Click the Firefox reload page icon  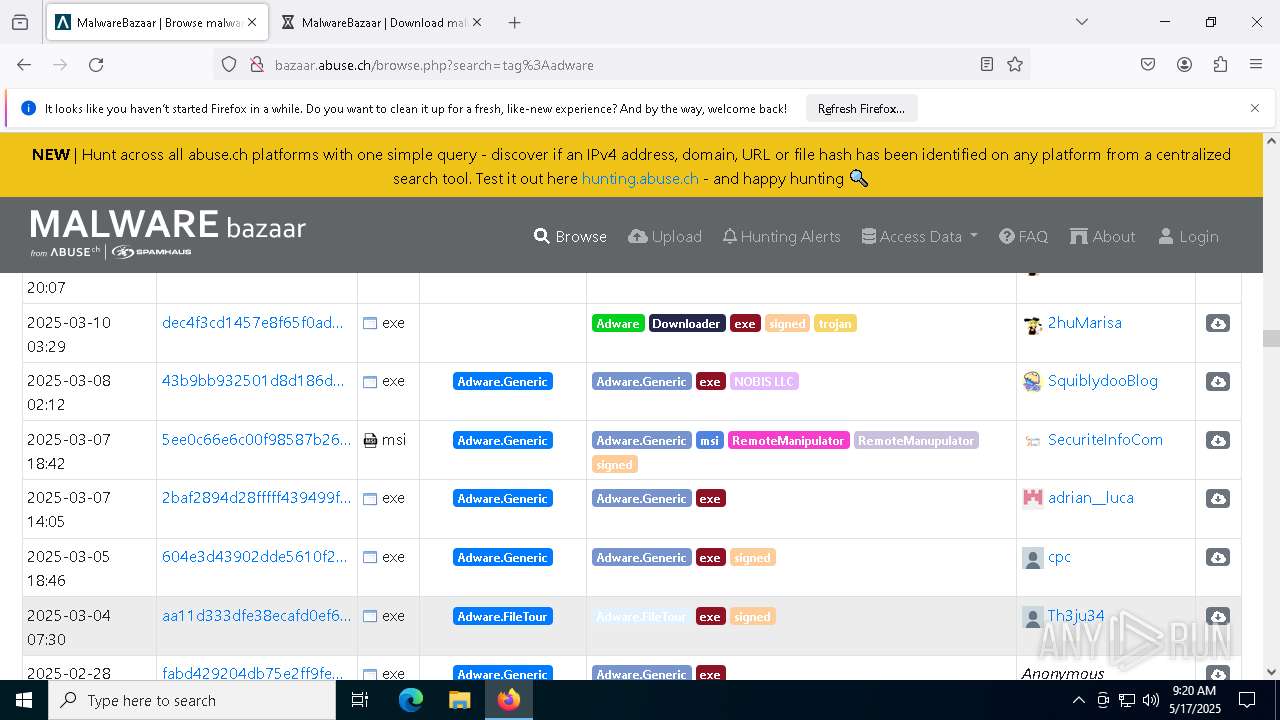click(x=96, y=65)
